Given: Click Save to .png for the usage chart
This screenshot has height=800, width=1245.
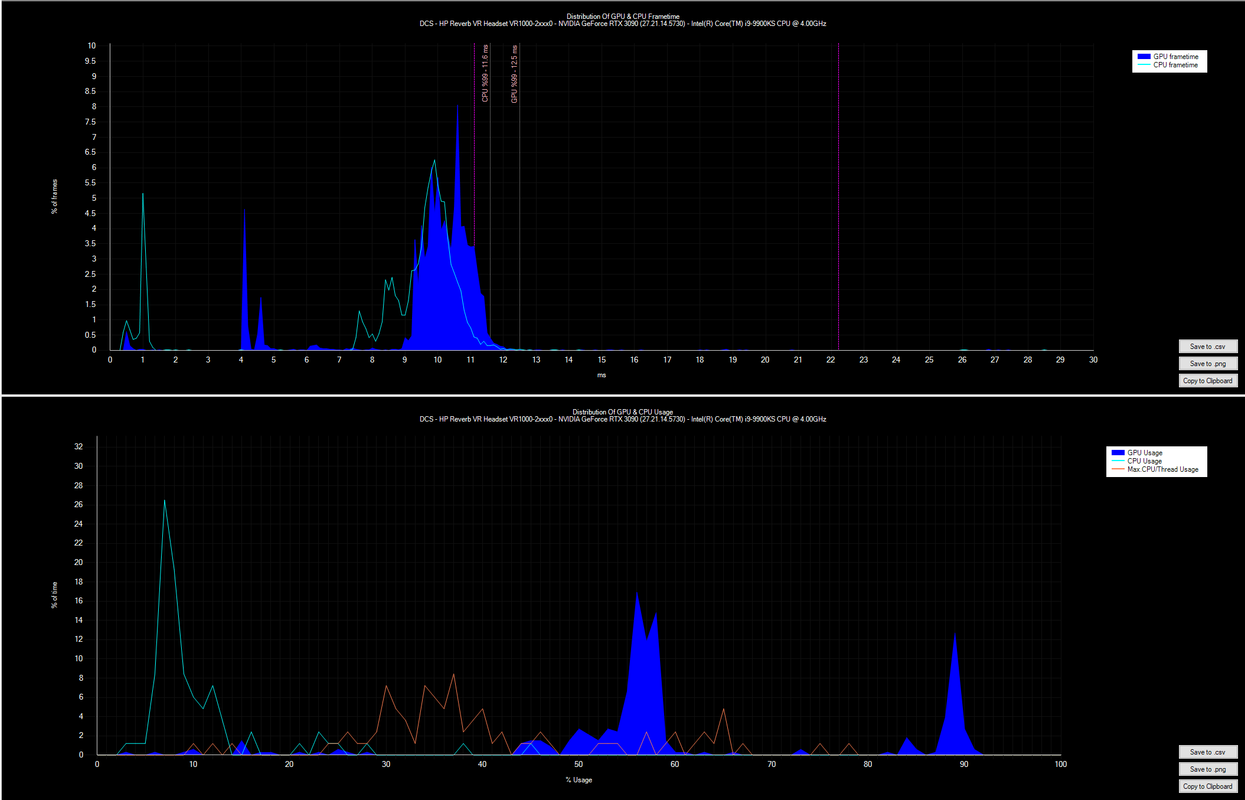Looking at the screenshot, I should pyautogui.click(x=1208, y=769).
